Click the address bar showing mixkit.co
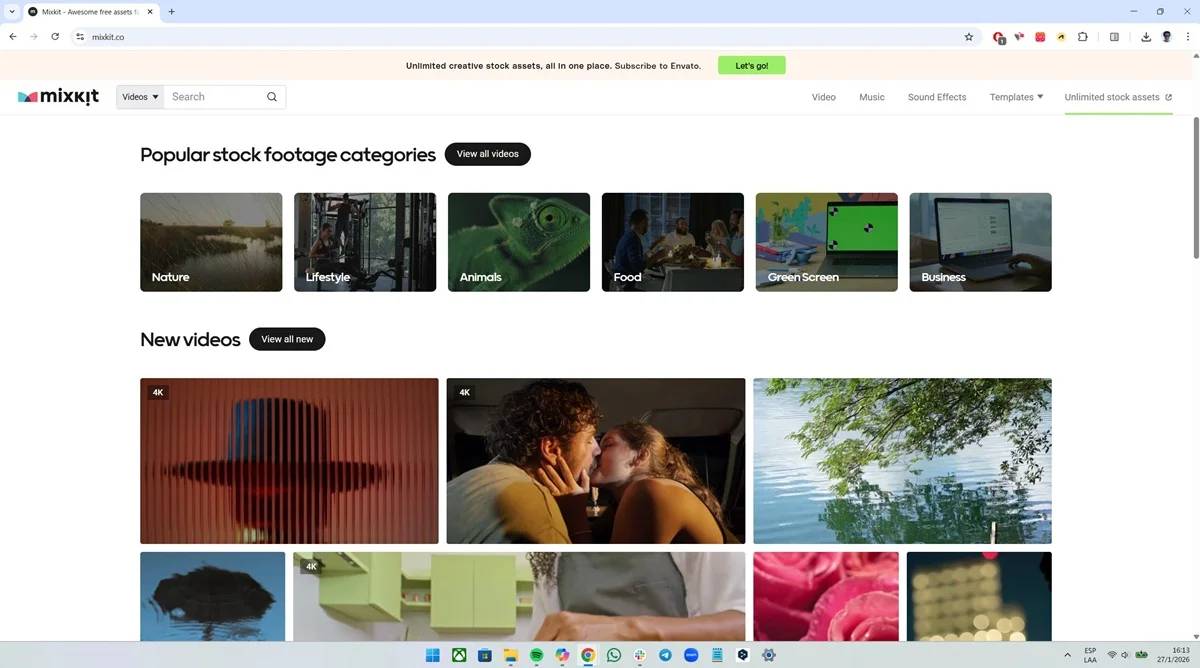1200x668 pixels. tap(520, 37)
